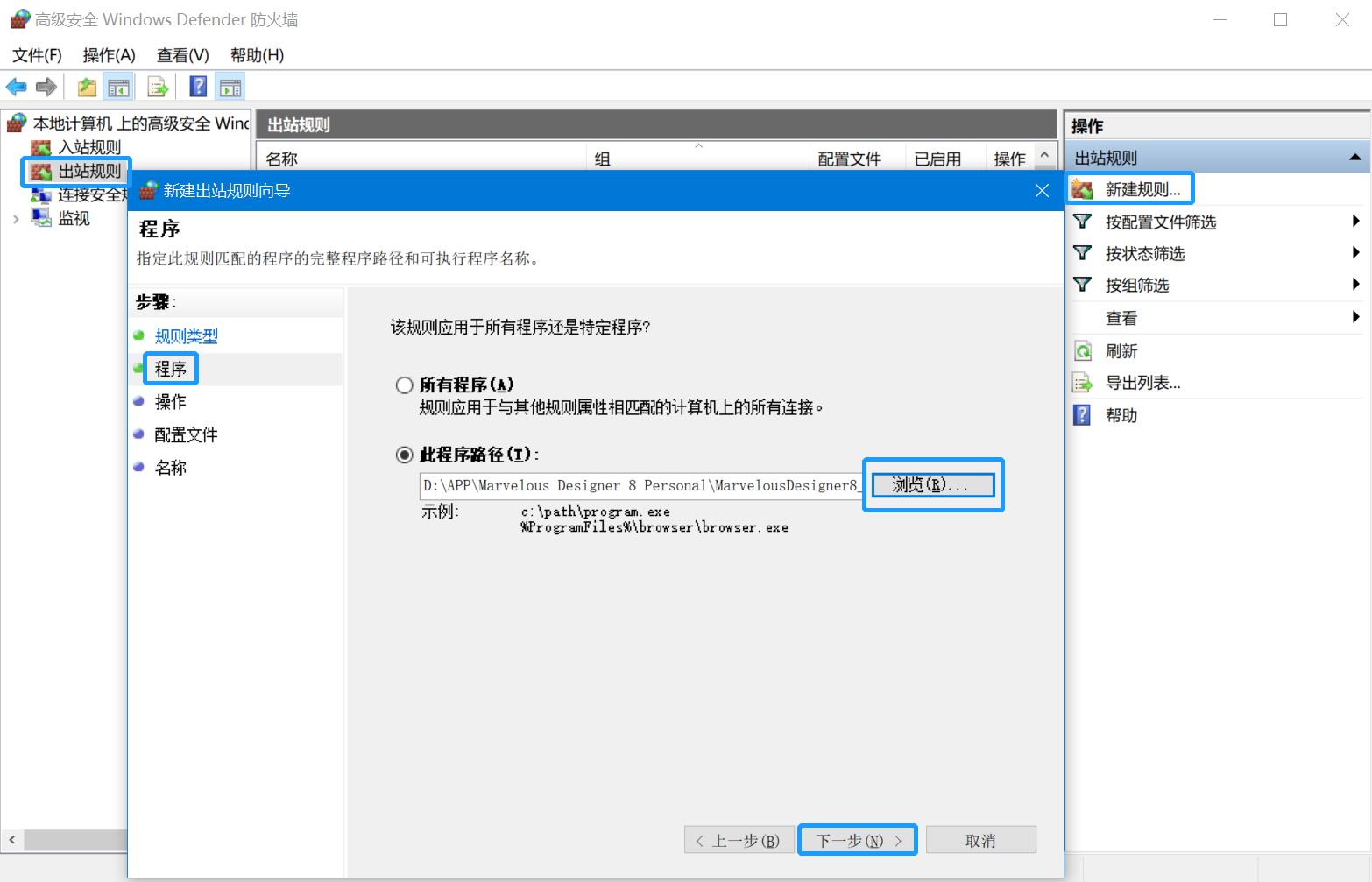The image size is (1372, 882).
Task: Click the 浏览(R)... button
Action: (x=933, y=484)
